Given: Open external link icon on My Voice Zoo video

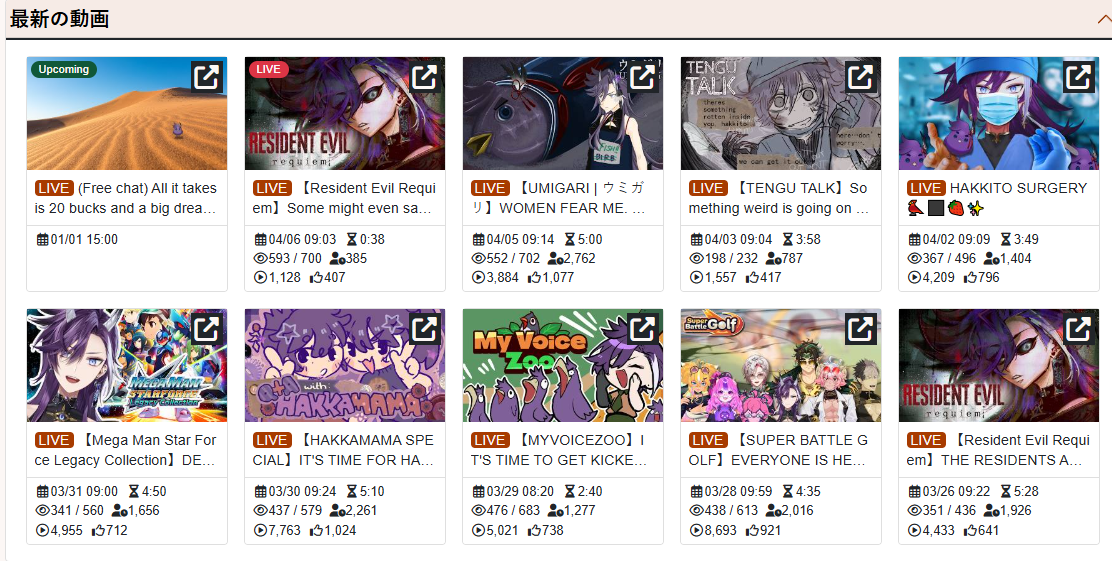Looking at the screenshot, I should point(643,328).
